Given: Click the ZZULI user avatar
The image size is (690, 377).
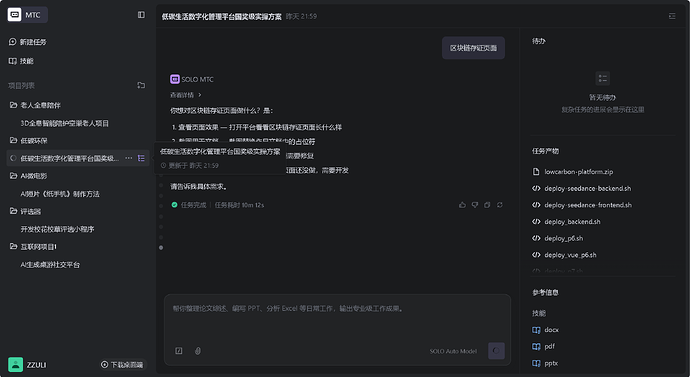Looking at the screenshot, I should 15,364.
